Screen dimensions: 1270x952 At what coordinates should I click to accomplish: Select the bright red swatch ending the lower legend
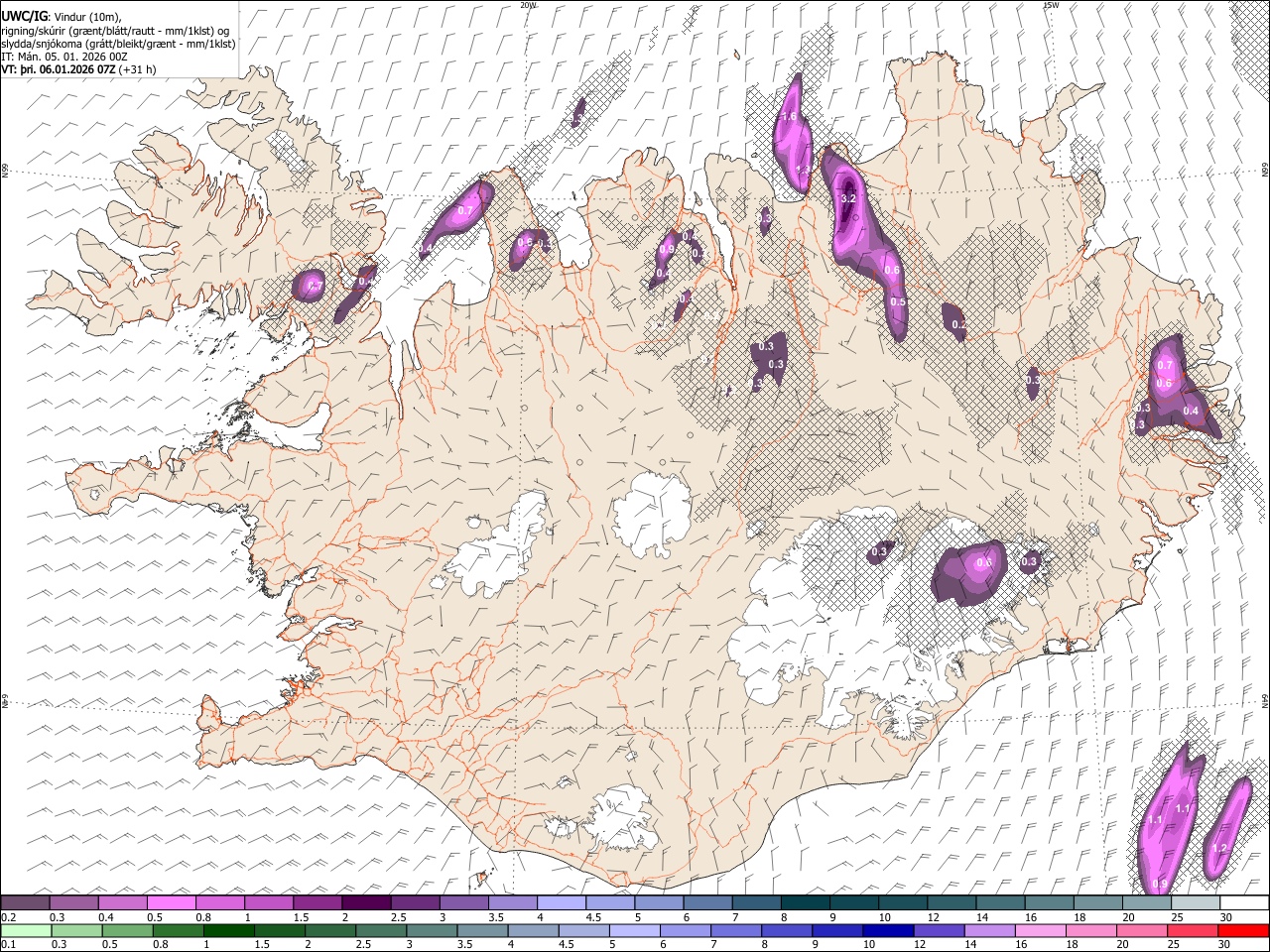click(x=1244, y=931)
